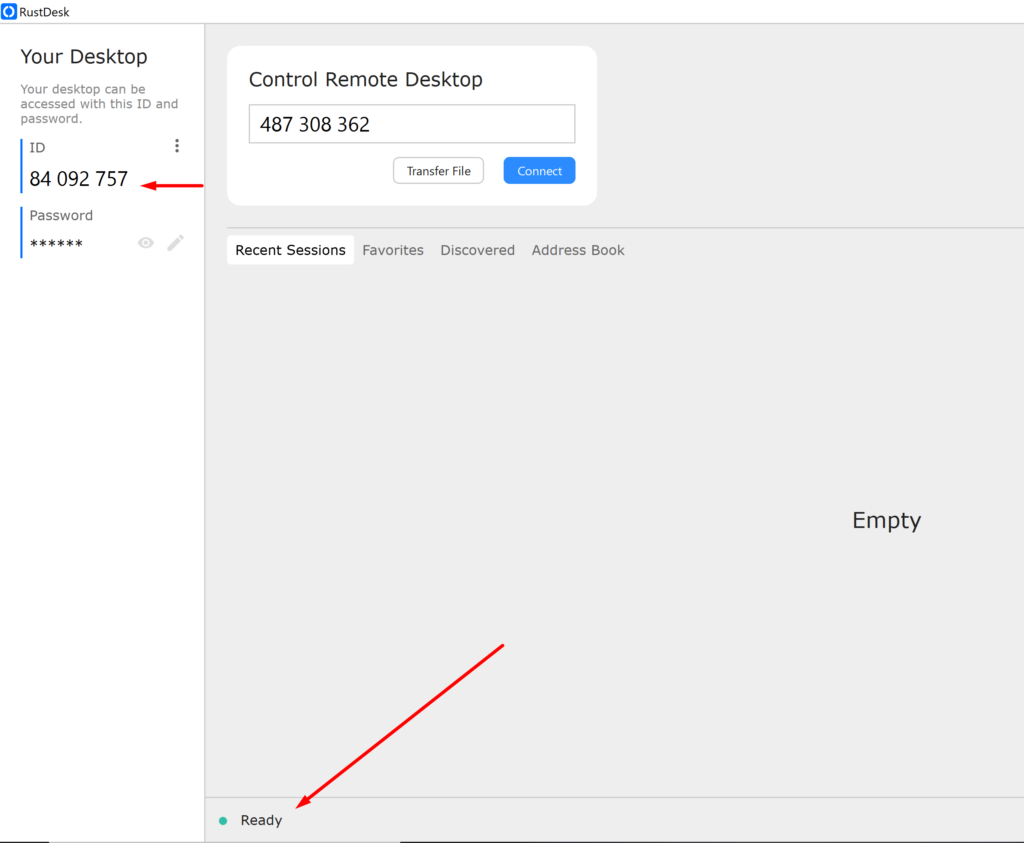The width and height of the screenshot is (1024, 843).
Task: Reveal the password with the eye icon
Action: click(x=146, y=243)
